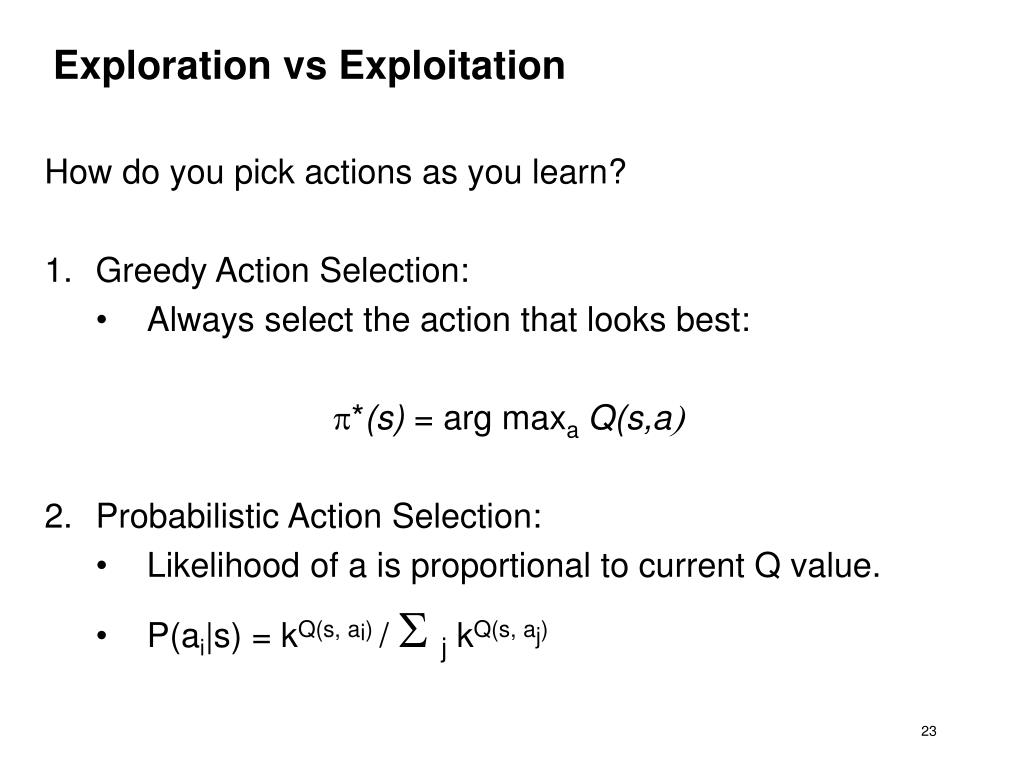Click the sigma summation symbol

[413, 630]
